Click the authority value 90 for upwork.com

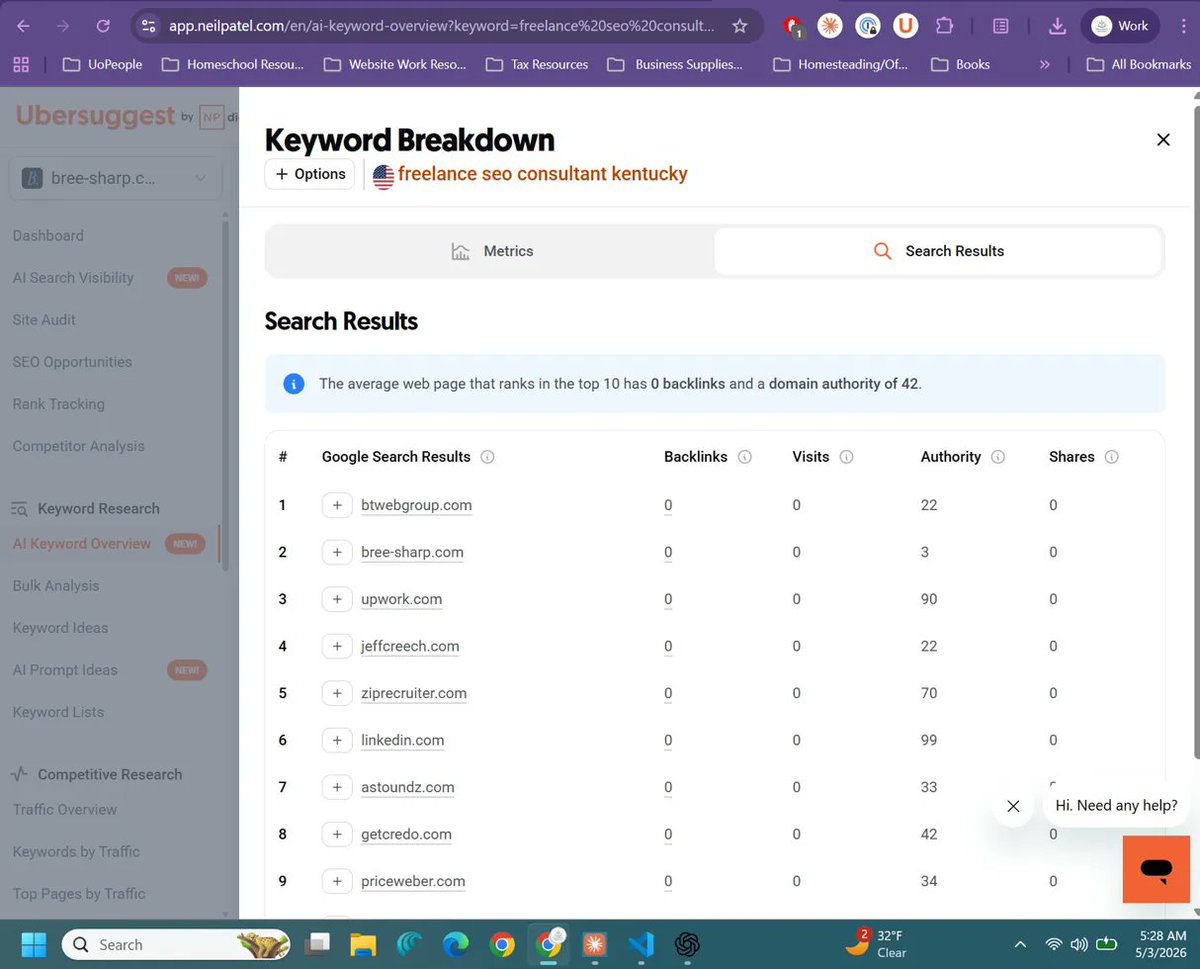point(929,599)
